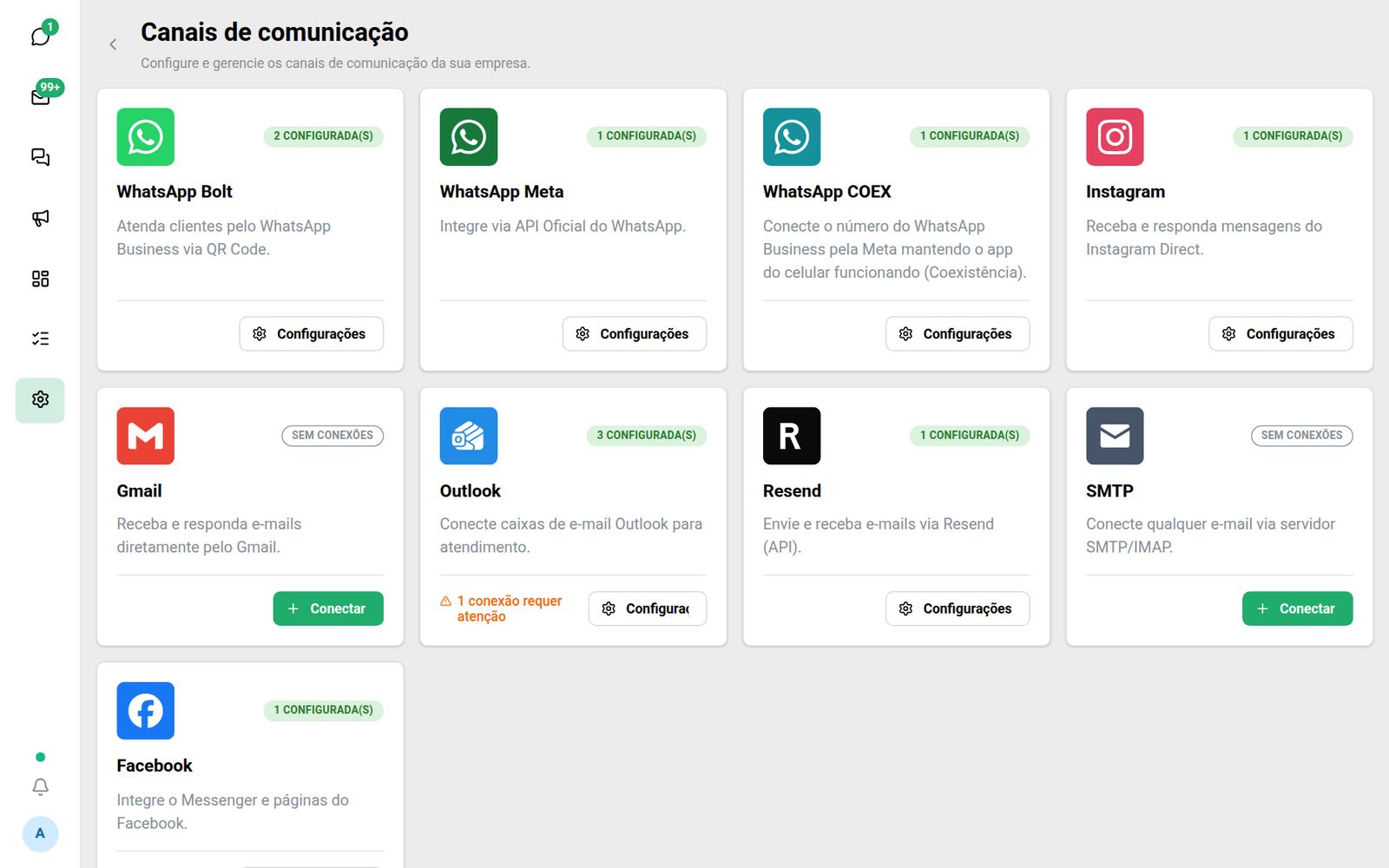Click the green online status dot
This screenshot has width=1389, height=868.
click(x=40, y=757)
